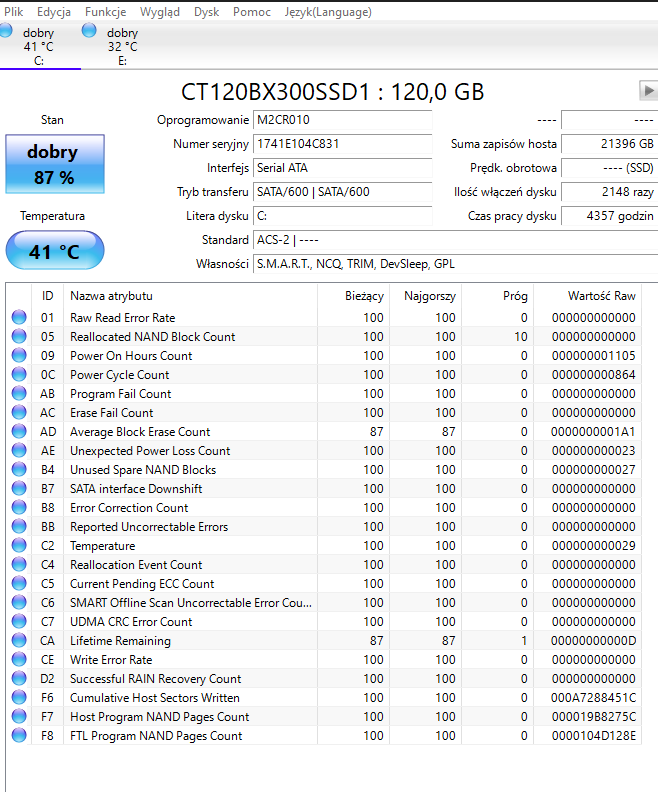The height and width of the screenshot is (792, 658).
Task: Go to next disk with arrow button
Action: pos(648,91)
